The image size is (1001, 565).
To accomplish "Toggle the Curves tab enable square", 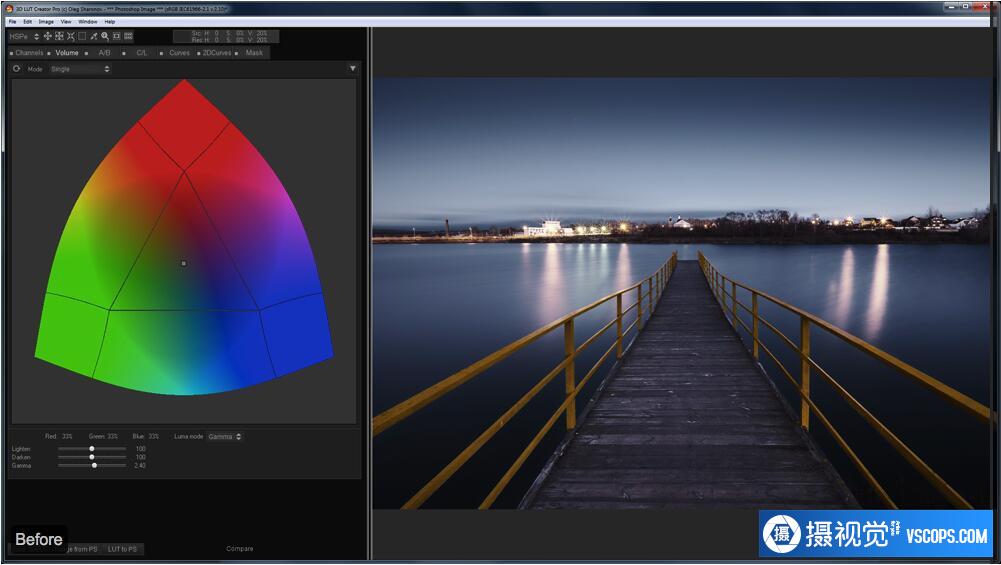I will click(x=162, y=53).
